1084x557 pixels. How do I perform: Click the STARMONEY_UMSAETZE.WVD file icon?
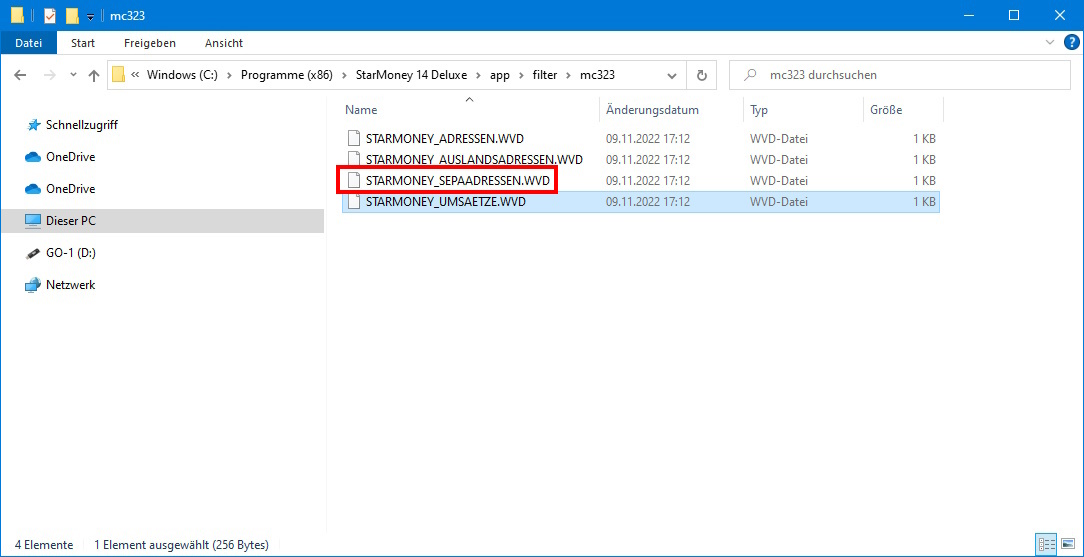(x=354, y=202)
